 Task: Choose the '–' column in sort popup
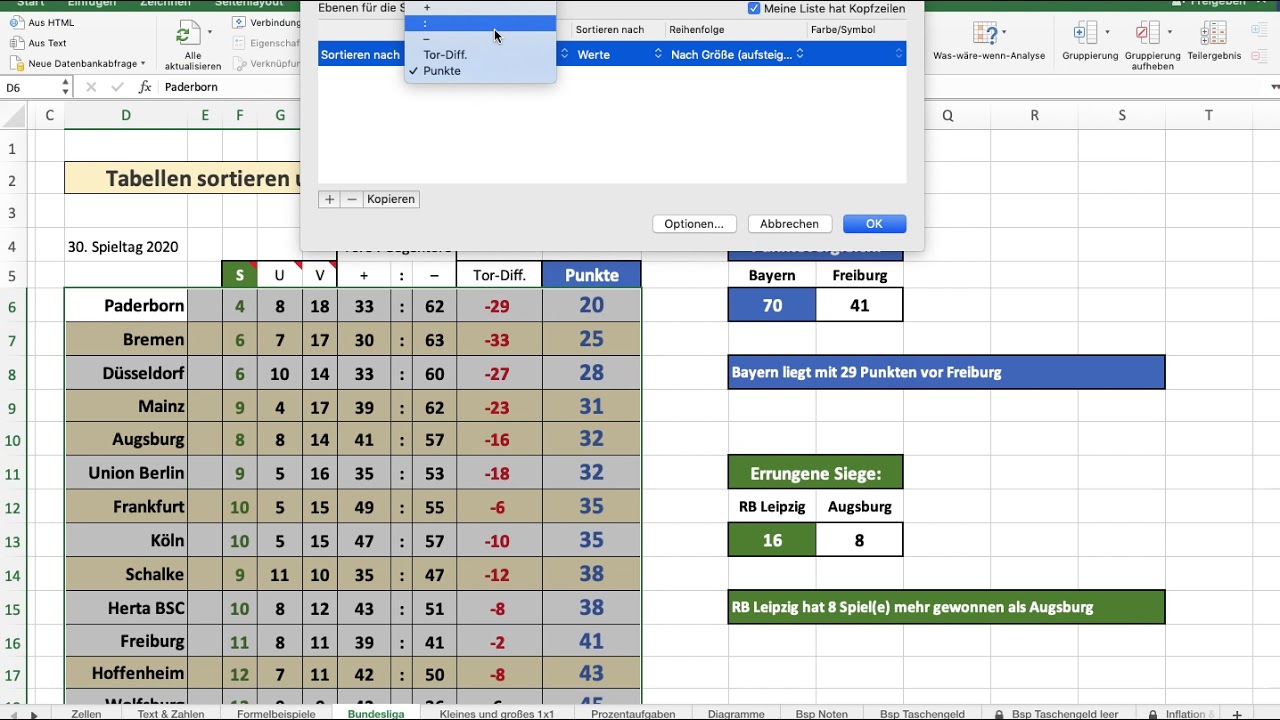pyautogui.click(x=480, y=39)
